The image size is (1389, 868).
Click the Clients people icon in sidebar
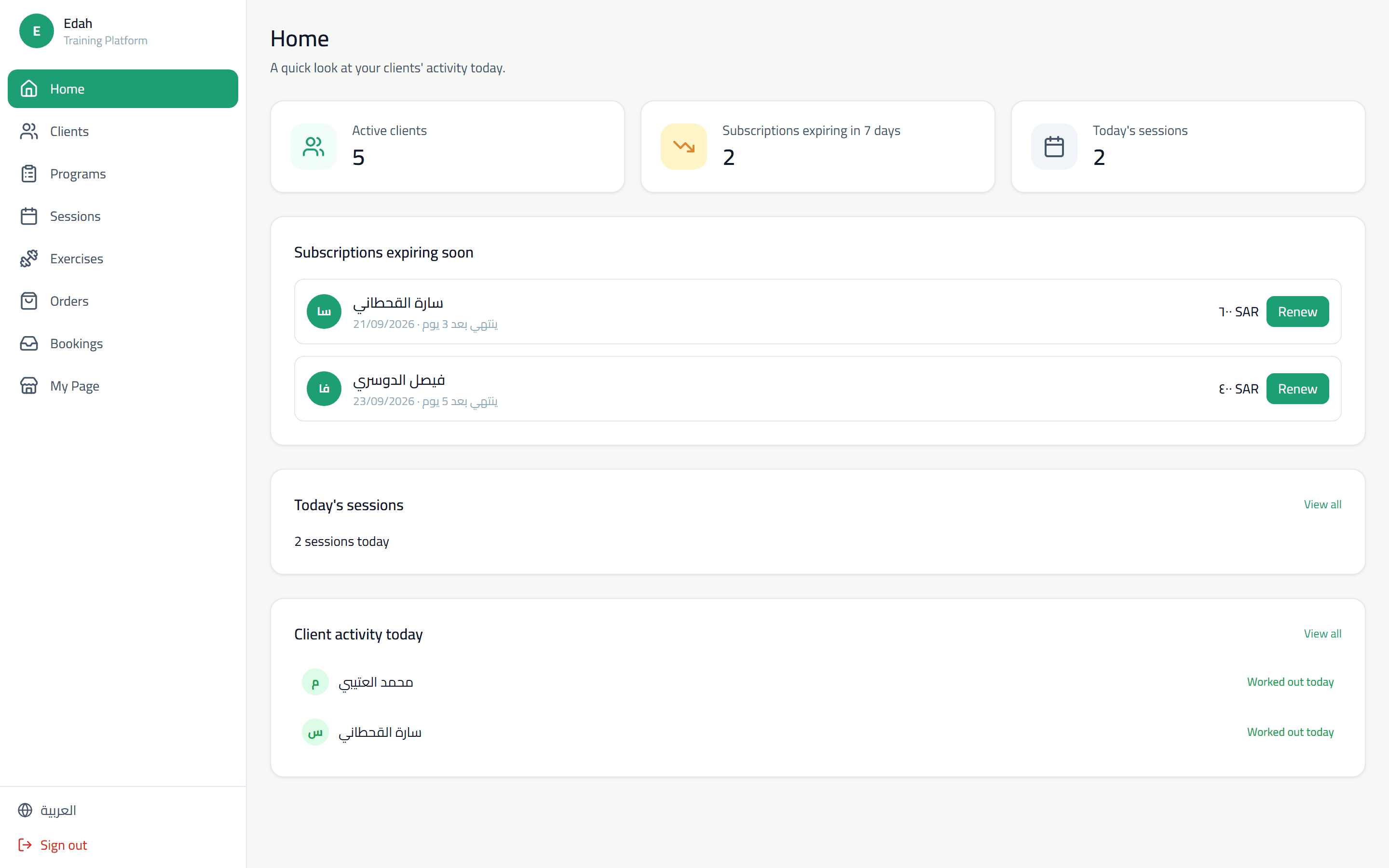point(29,131)
